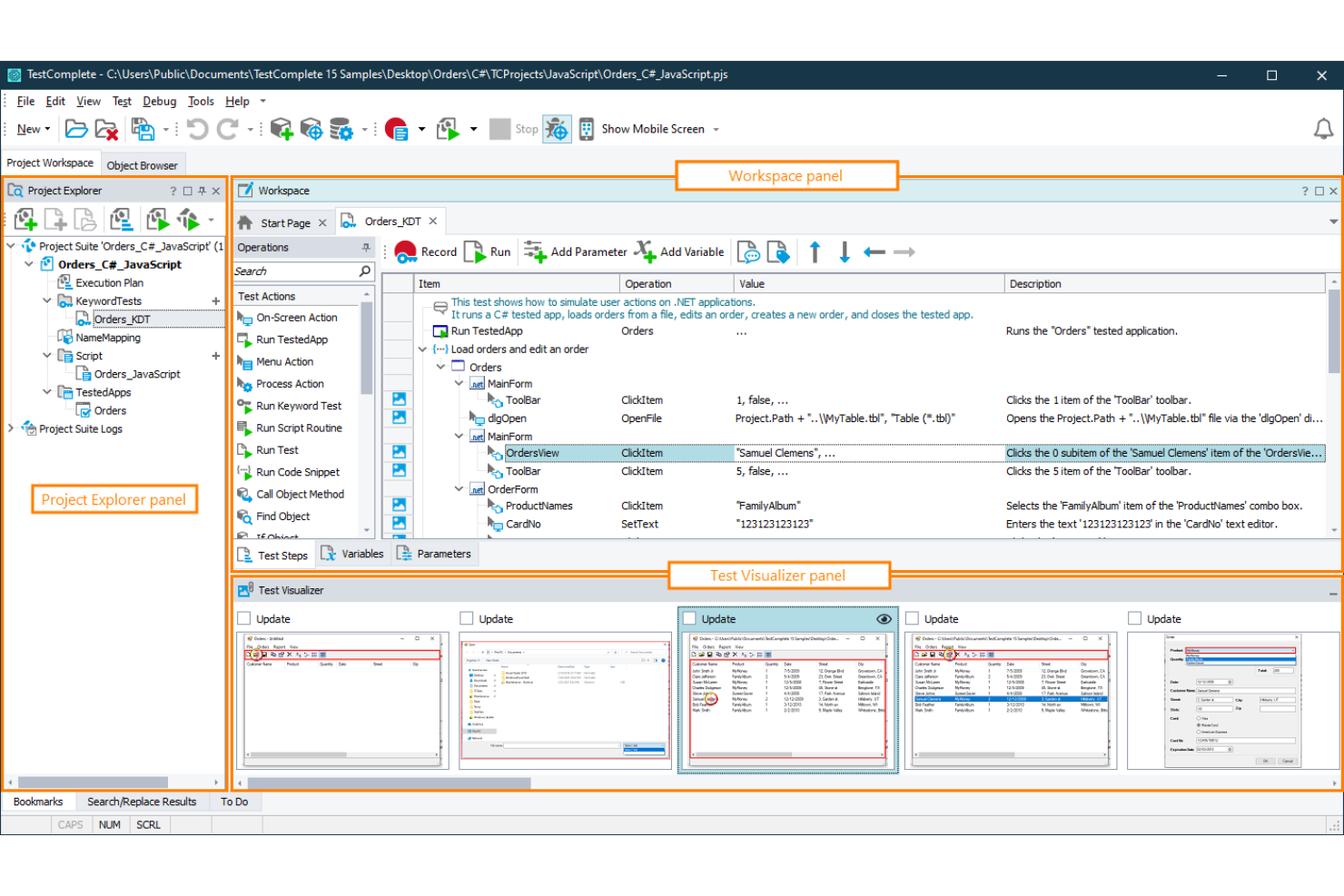Screen dimensions: 1344x896
Task: Click the notification bell icon
Action: [x=1324, y=128]
